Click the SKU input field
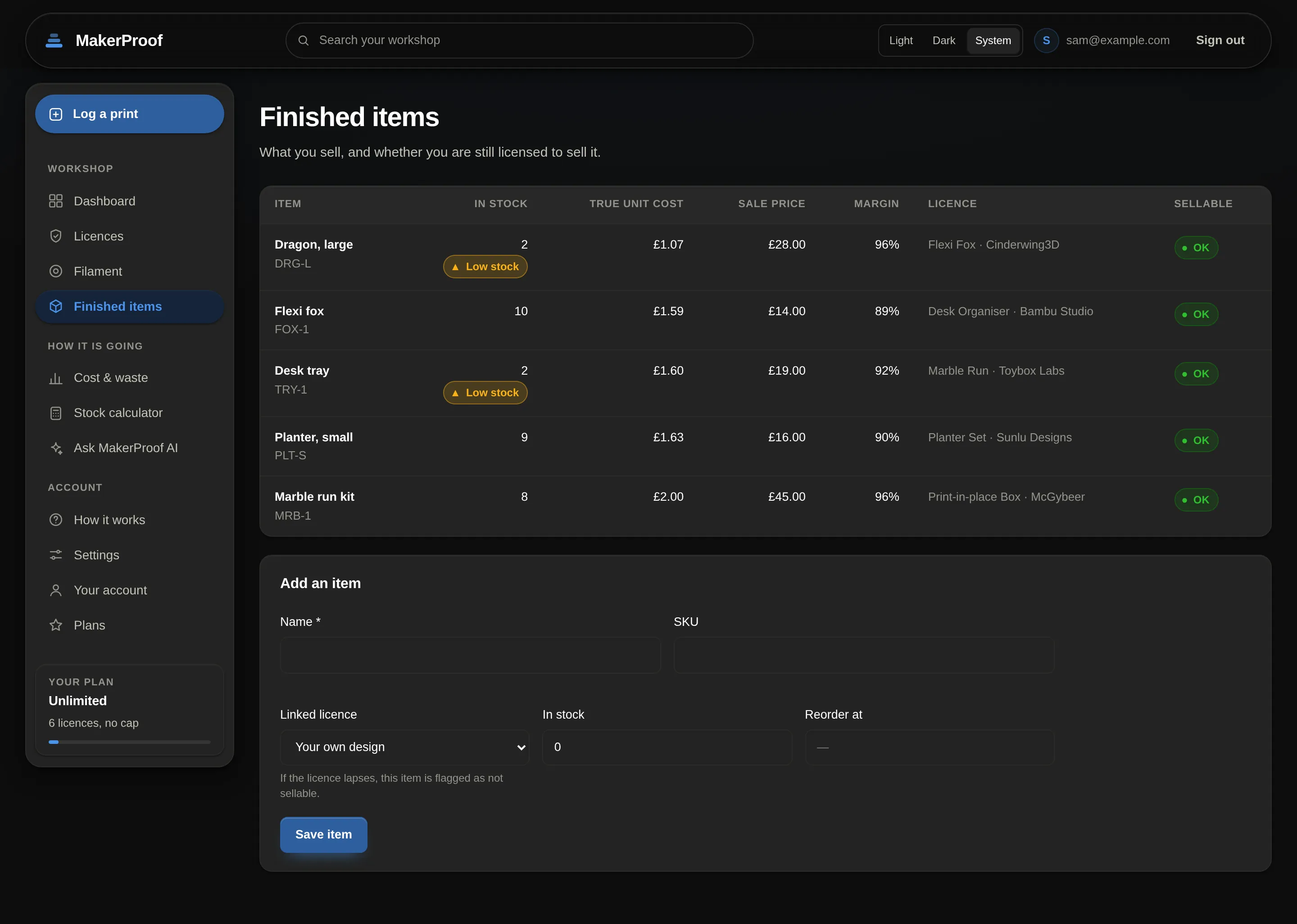Screen dimensions: 1297x924 864,655
